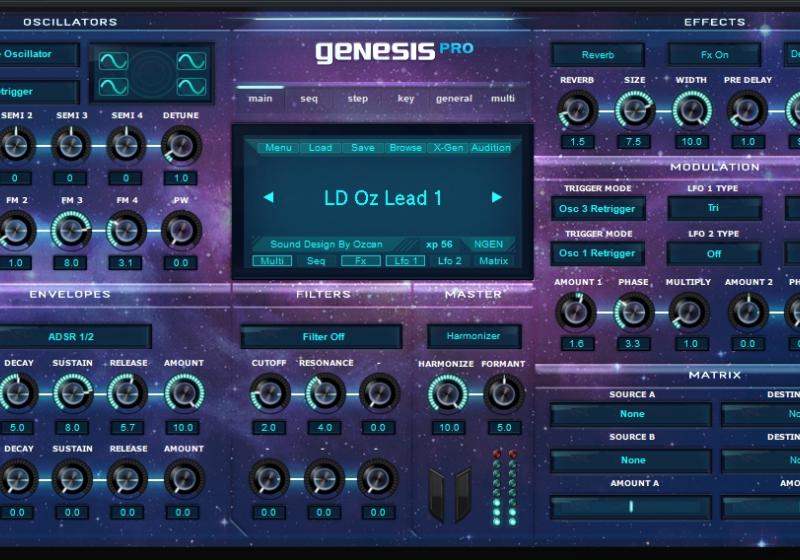Switch to the seq tab
The image size is (800, 560).
309,98
